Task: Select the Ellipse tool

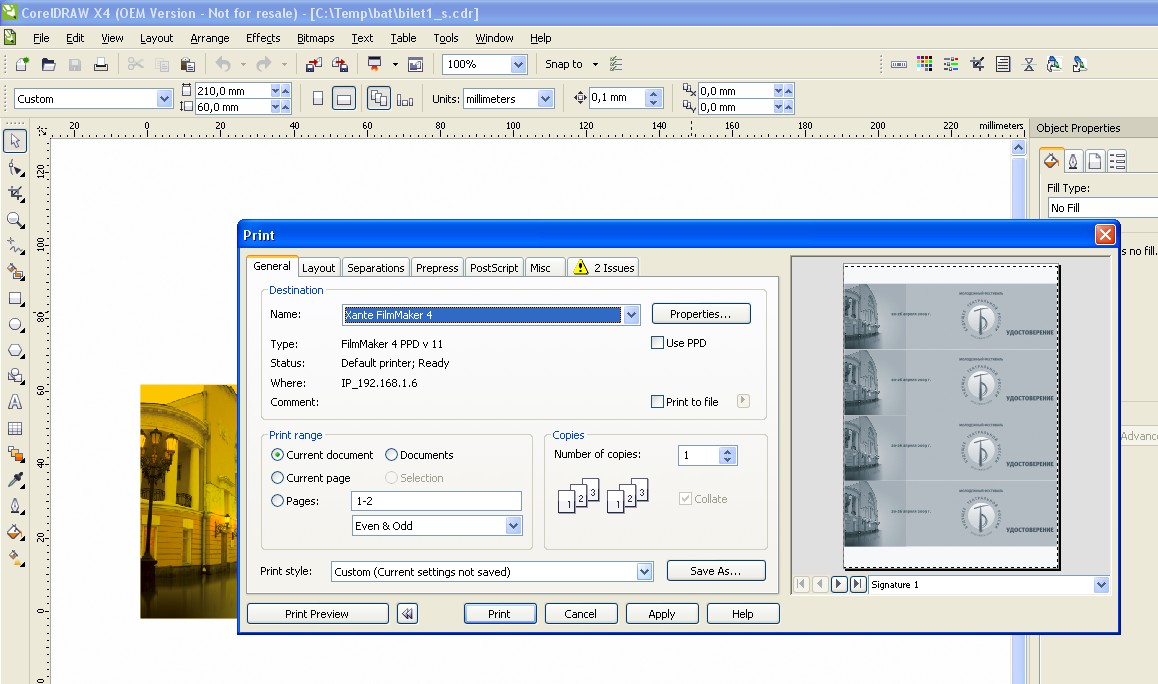Action: [x=15, y=324]
